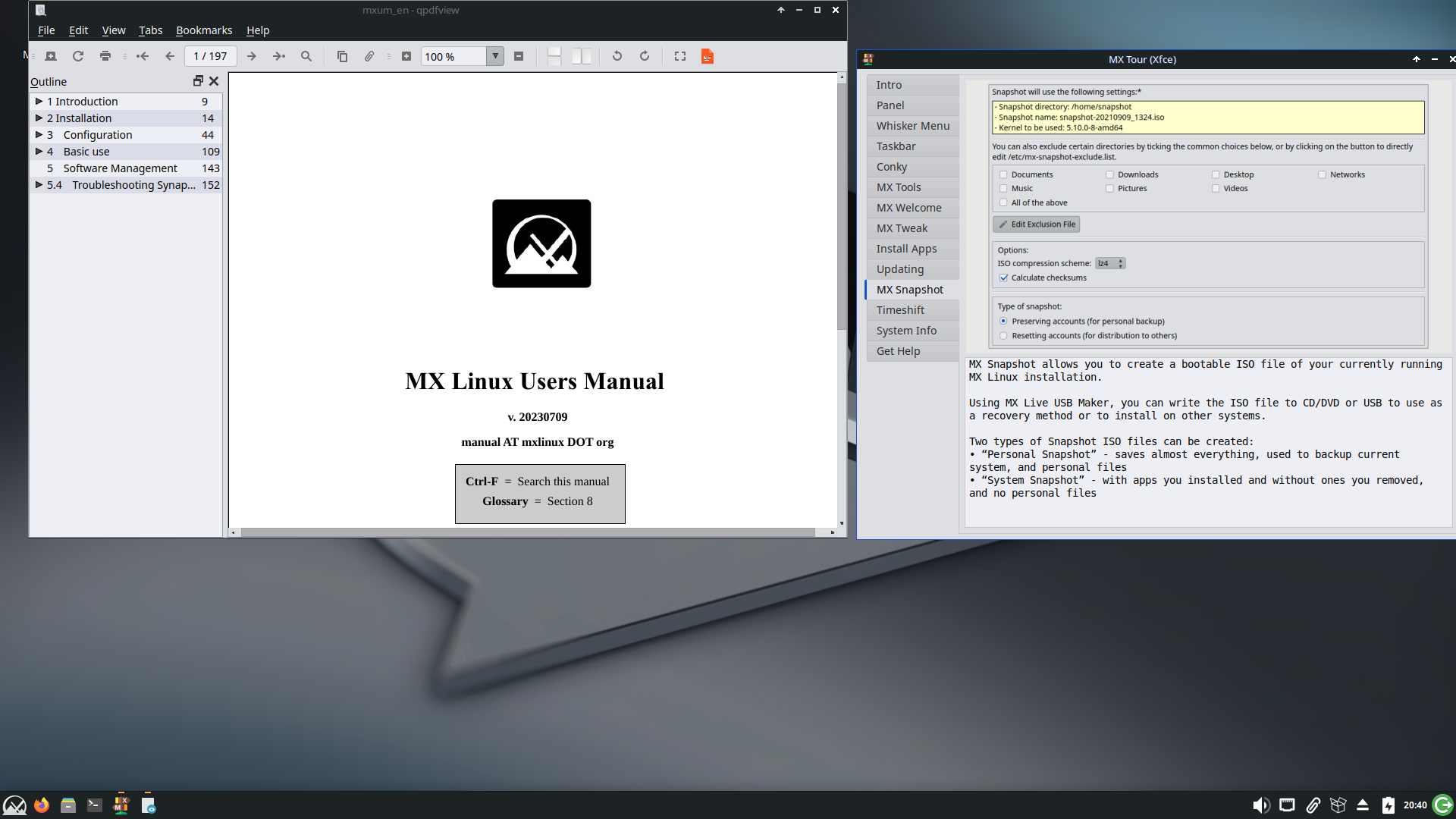Open System Info section in MX Tour

point(913,331)
